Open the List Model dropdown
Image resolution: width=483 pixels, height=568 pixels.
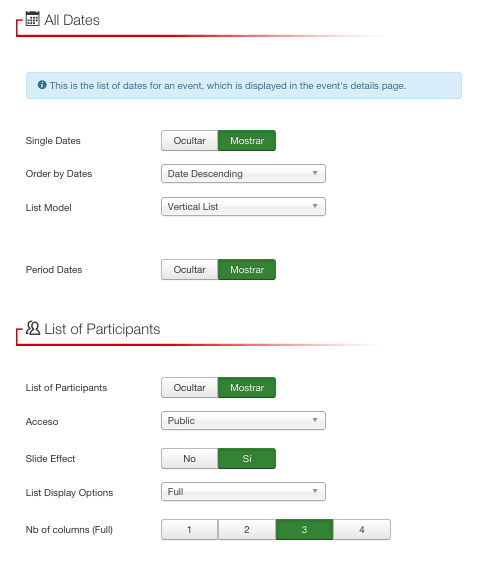pyautogui.click(x=243, y=206)
